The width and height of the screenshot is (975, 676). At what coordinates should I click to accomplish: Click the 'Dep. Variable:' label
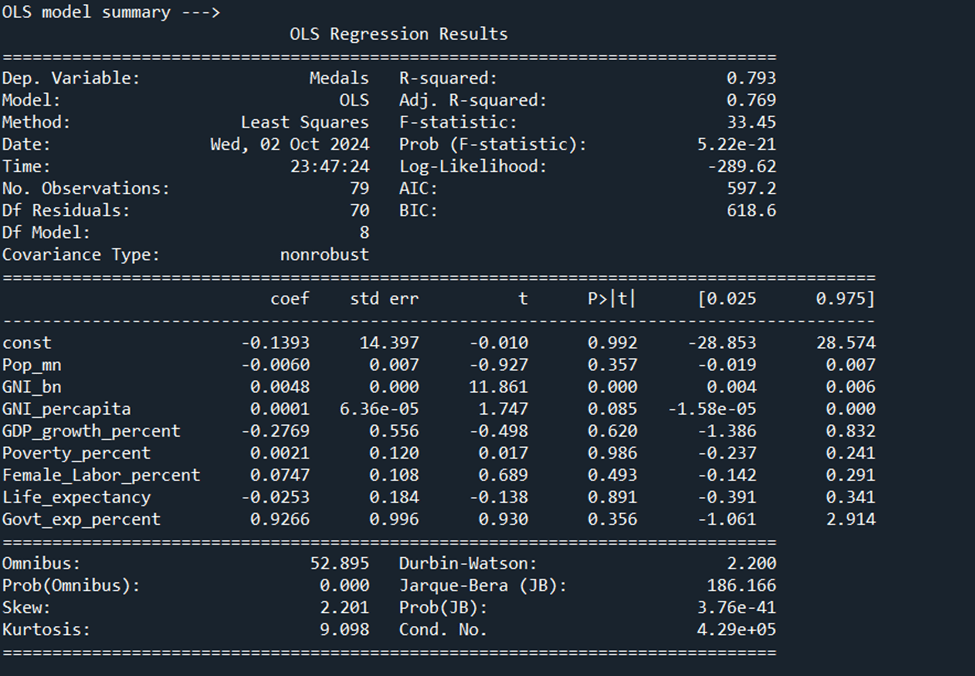pyautogui.click(x=71, y=78)
